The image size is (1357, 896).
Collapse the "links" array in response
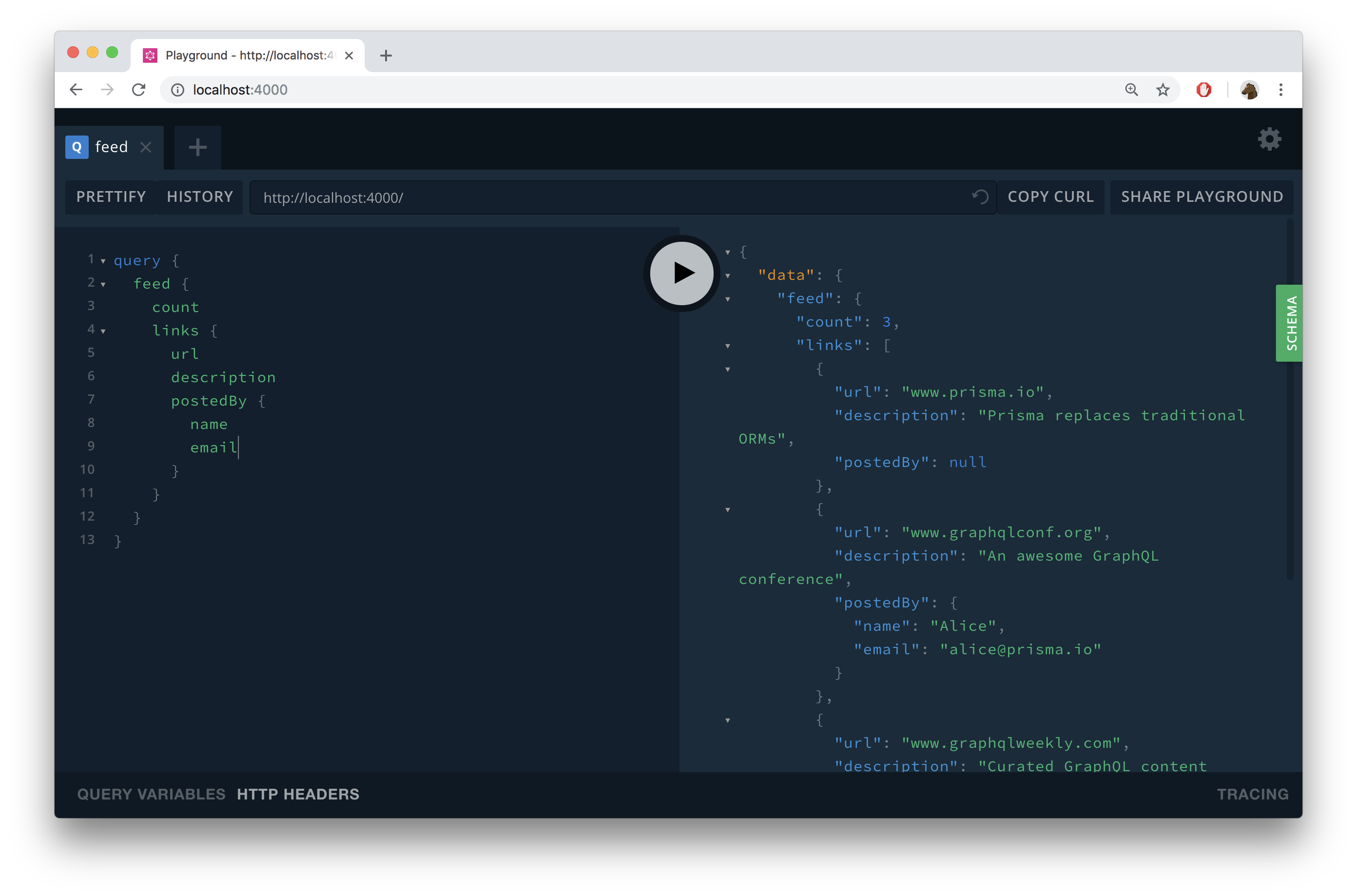click(727, 346)
